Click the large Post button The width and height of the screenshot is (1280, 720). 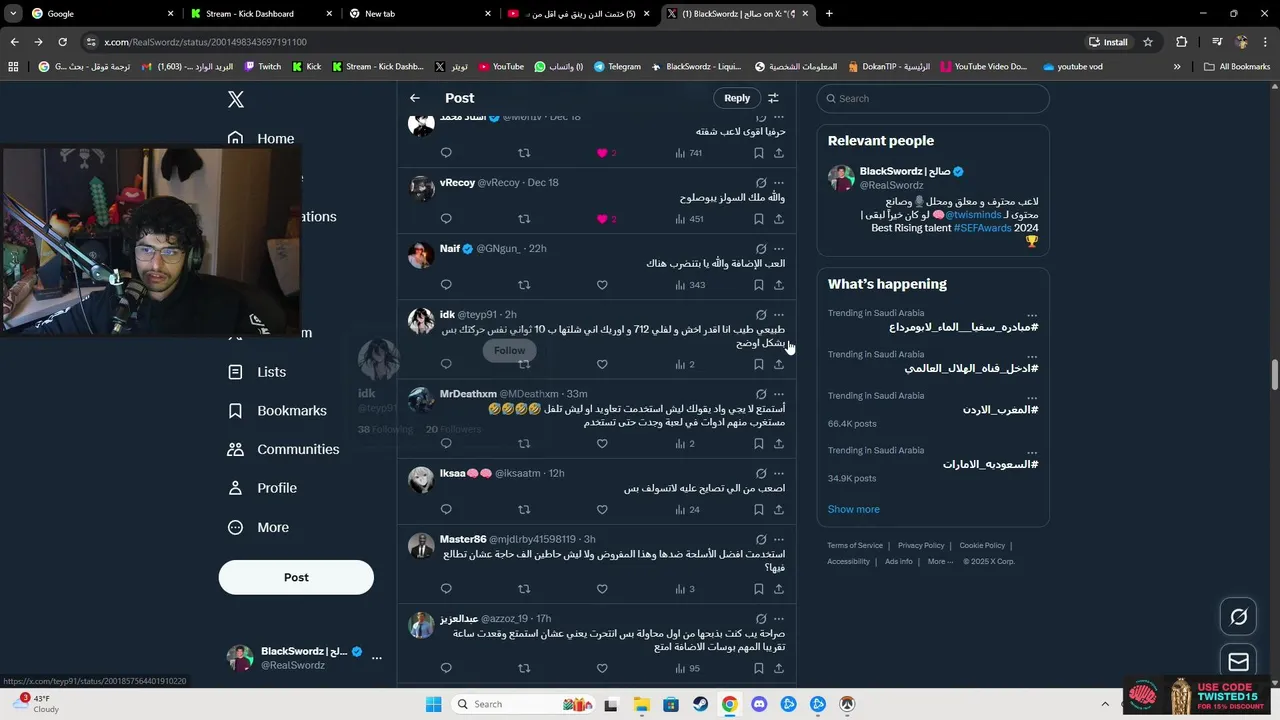296,577
